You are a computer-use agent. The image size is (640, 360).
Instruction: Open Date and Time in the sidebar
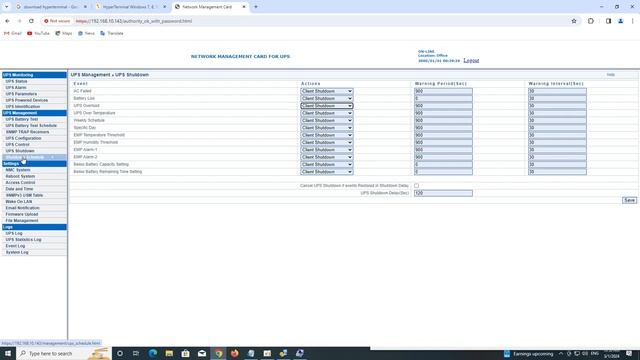(19, 189)
